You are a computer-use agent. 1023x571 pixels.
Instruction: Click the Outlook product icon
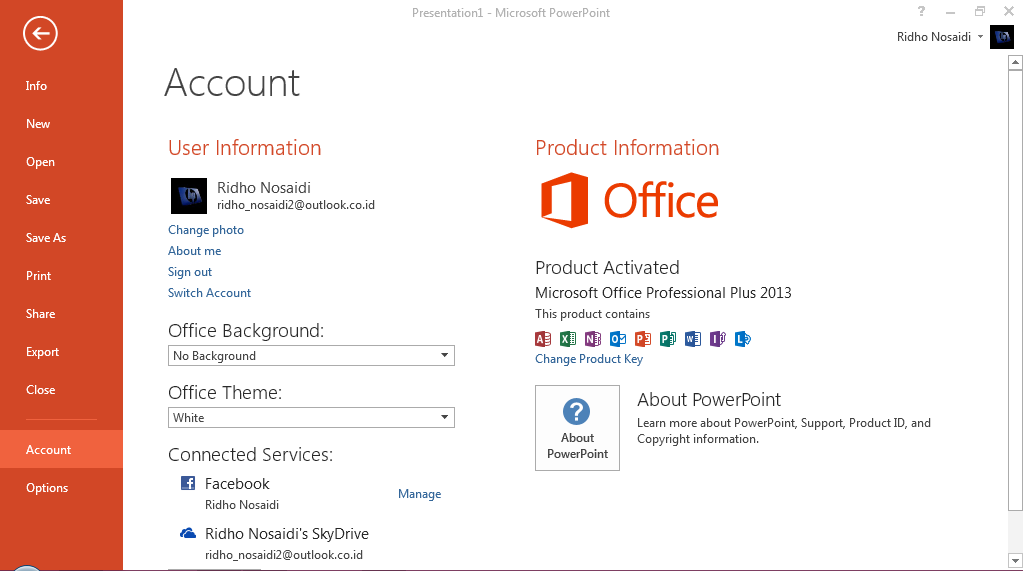click(x=618, y=339)
